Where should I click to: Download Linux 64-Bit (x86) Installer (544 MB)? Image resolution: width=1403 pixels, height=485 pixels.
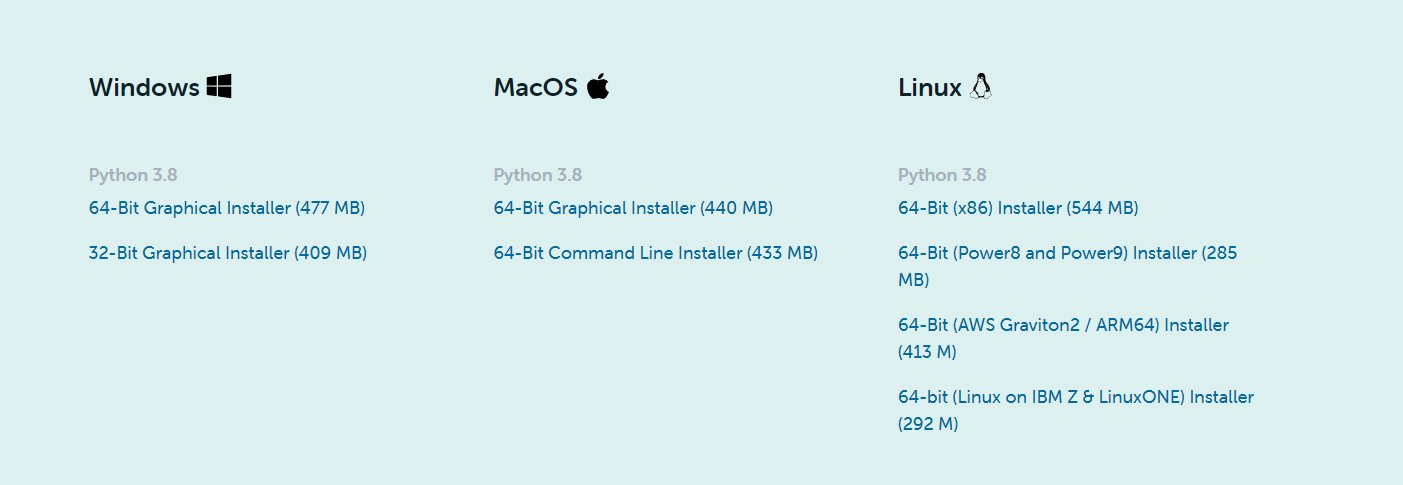pyautogui.click(x=1018, y=208)
